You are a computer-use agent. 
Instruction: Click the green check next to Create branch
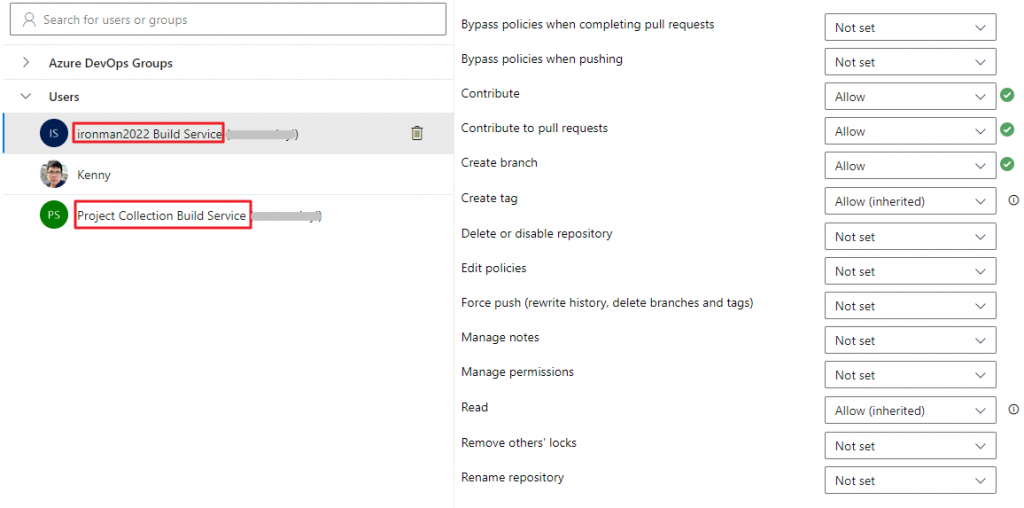pyautogui.click(x=1008, y=165)
